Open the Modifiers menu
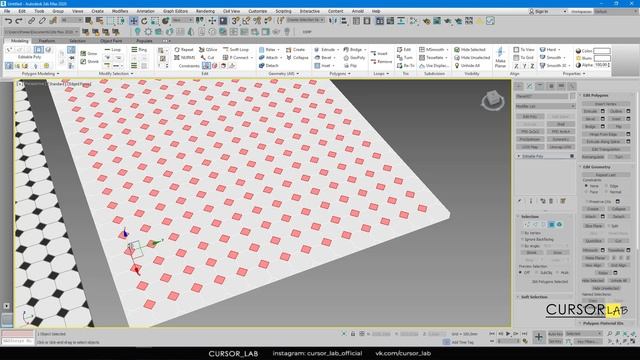This screenshot has width=640, height=360. [120, 11]
